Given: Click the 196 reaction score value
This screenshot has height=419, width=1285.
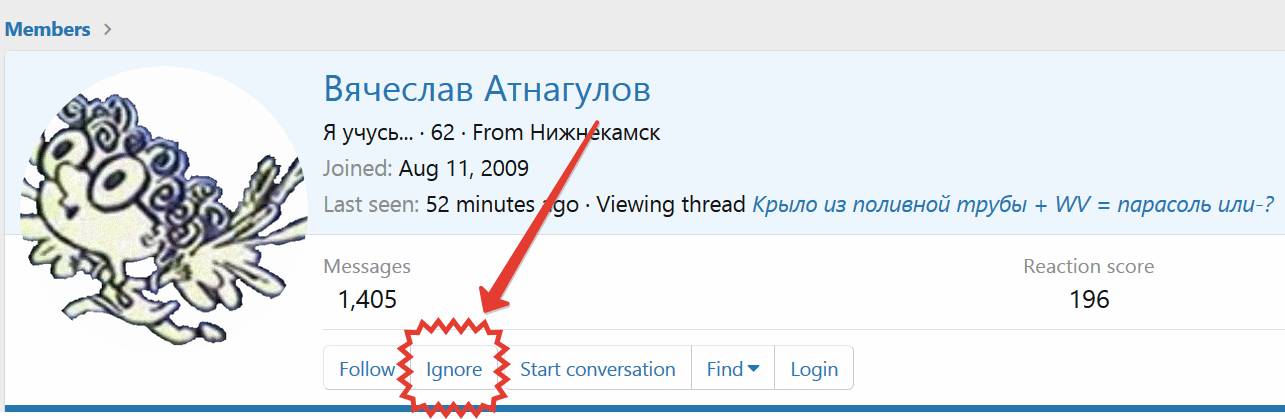Looking at the screenshot, I should coord(1088,299).
